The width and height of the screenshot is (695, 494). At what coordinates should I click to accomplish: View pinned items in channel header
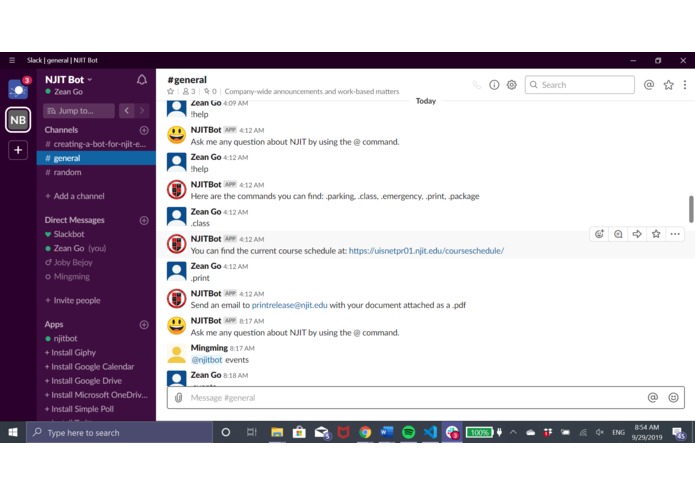(x=210, y=92)
